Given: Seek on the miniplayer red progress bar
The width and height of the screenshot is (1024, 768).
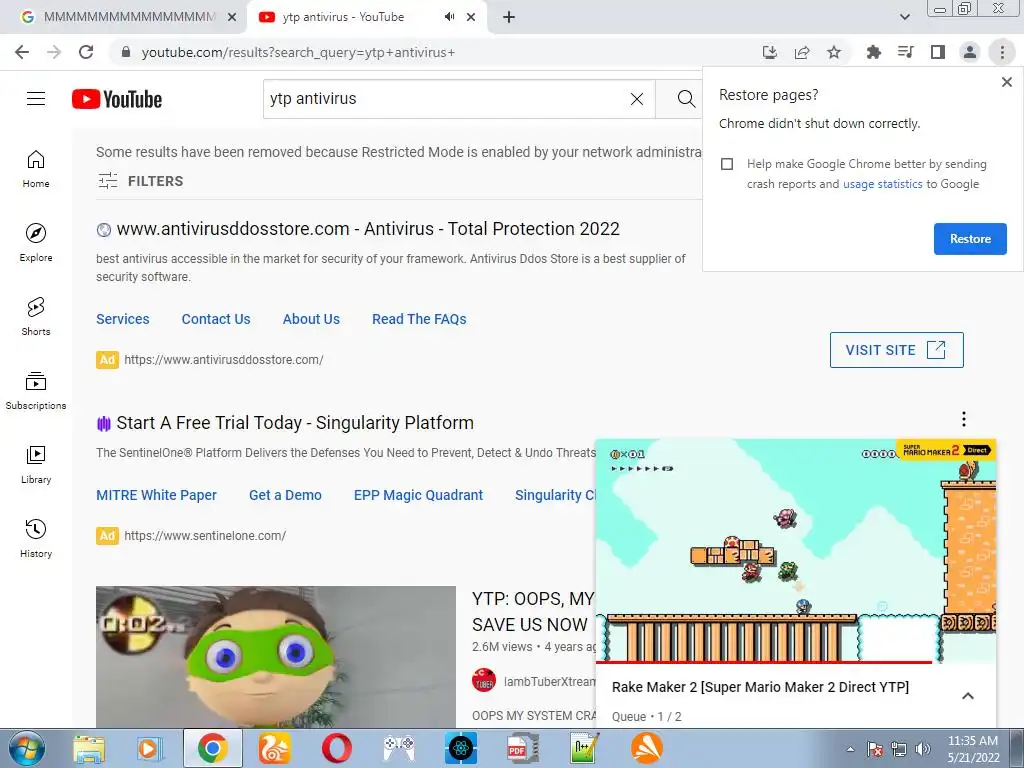Looking at the screenshot, I should (795, 662).
